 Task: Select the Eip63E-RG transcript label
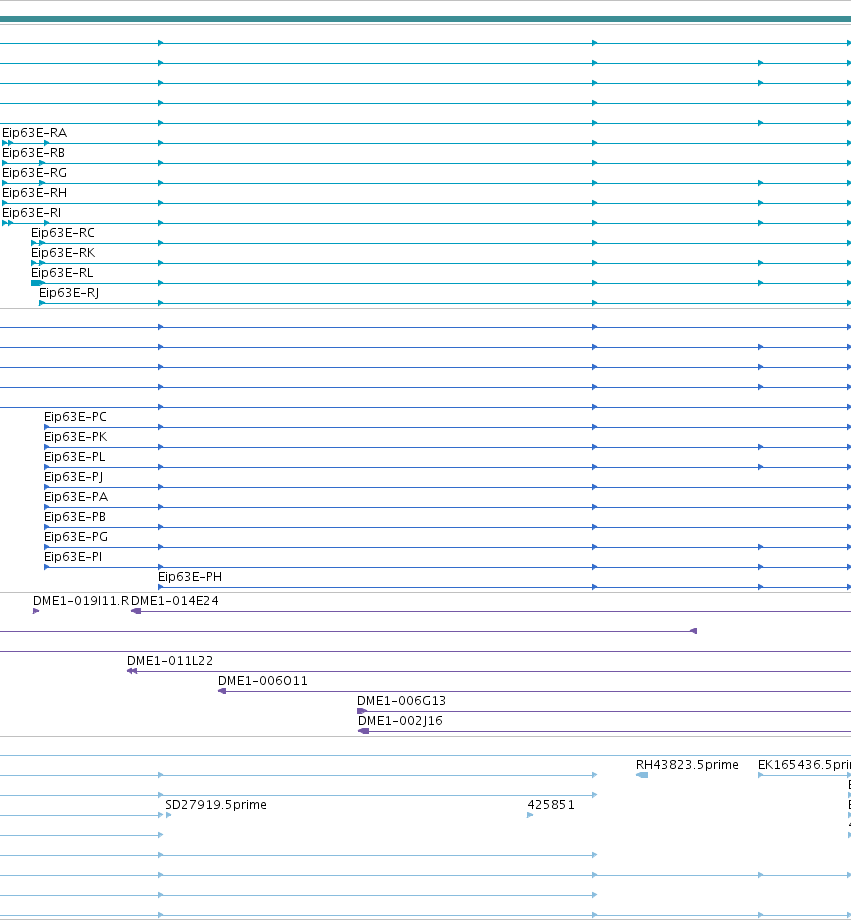[x=35, y=173]
